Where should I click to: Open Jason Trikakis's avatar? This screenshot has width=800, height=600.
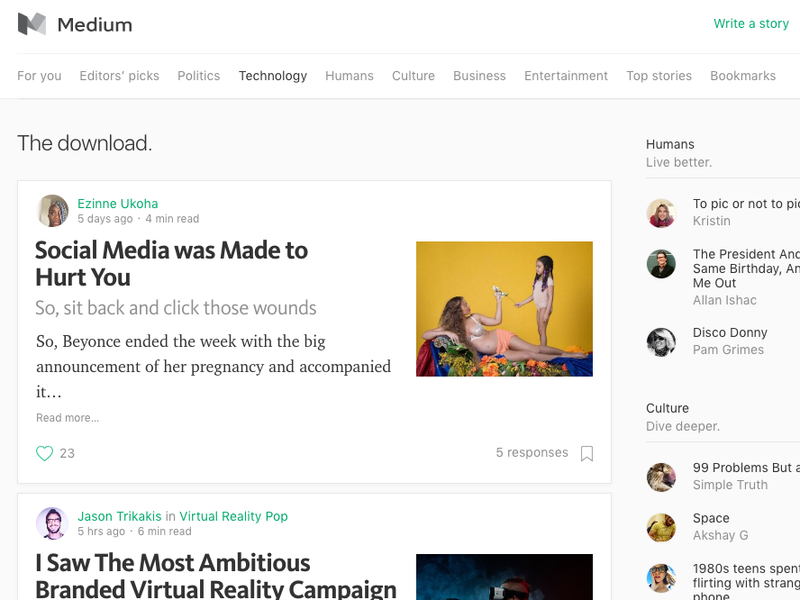(53, 523)
